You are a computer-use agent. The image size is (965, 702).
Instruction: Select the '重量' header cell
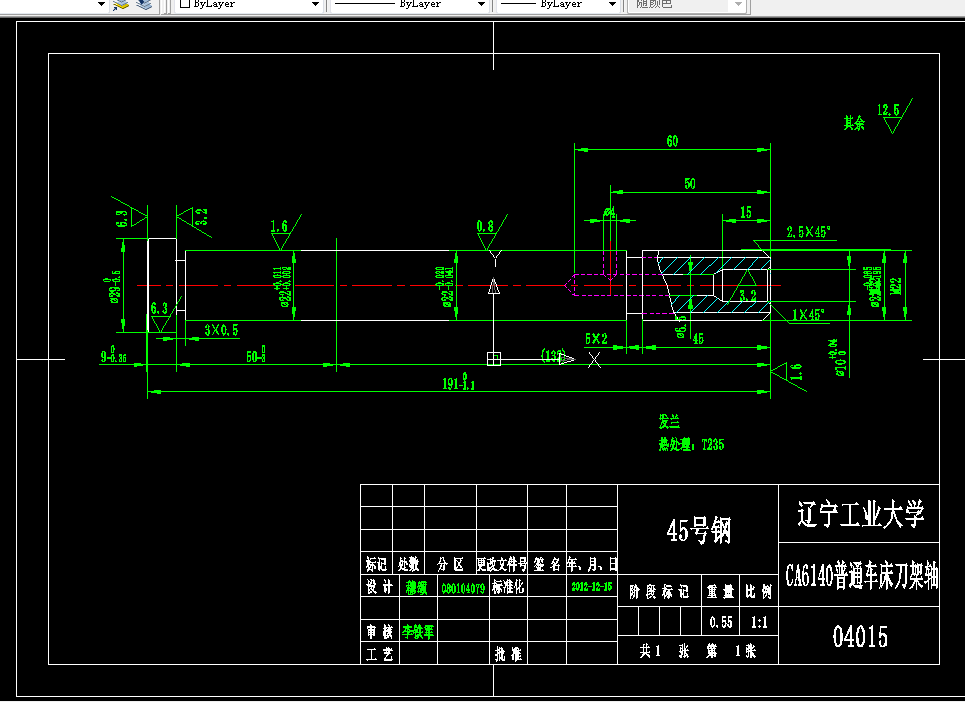(720, 592)
